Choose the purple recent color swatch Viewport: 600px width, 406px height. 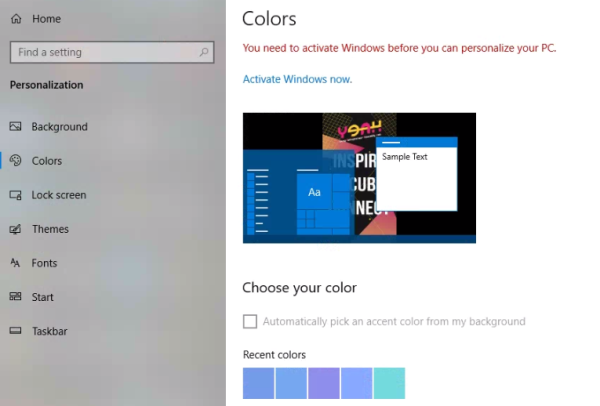tap(324, 383)
